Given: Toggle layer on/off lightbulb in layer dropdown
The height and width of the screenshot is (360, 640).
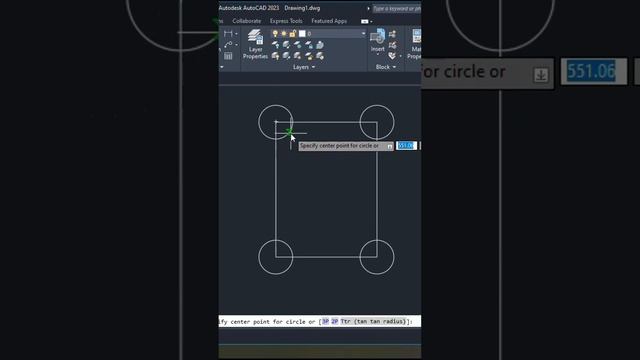Looking at the screenshot, I should pyautogui.click(x=275, y=34).
